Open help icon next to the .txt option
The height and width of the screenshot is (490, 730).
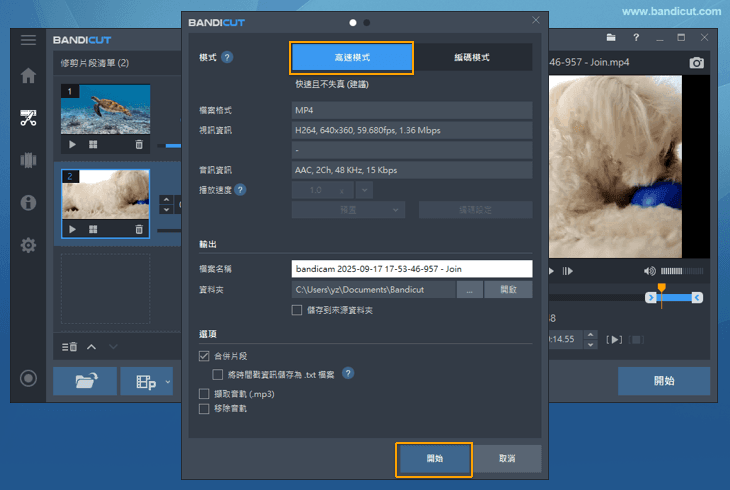348,374
